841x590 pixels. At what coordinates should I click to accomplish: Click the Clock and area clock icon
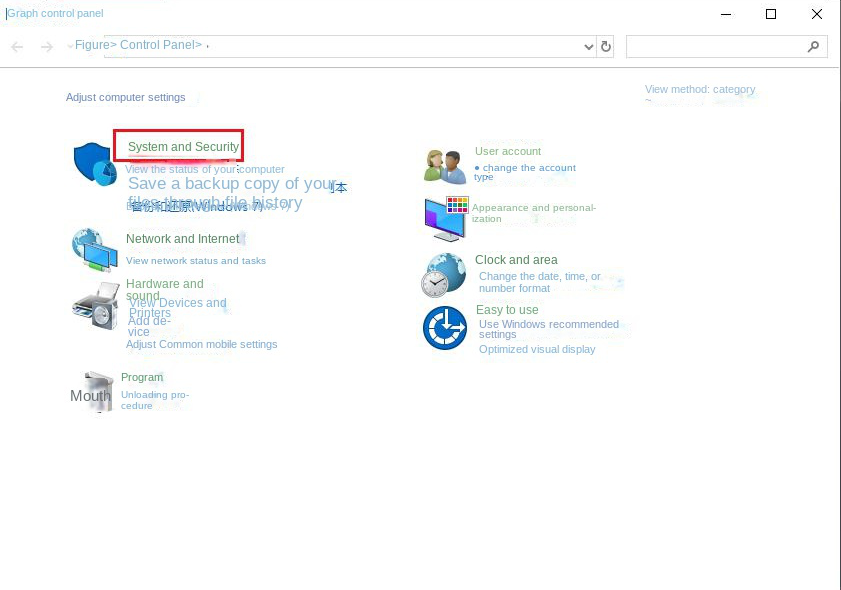coord(444,273)
